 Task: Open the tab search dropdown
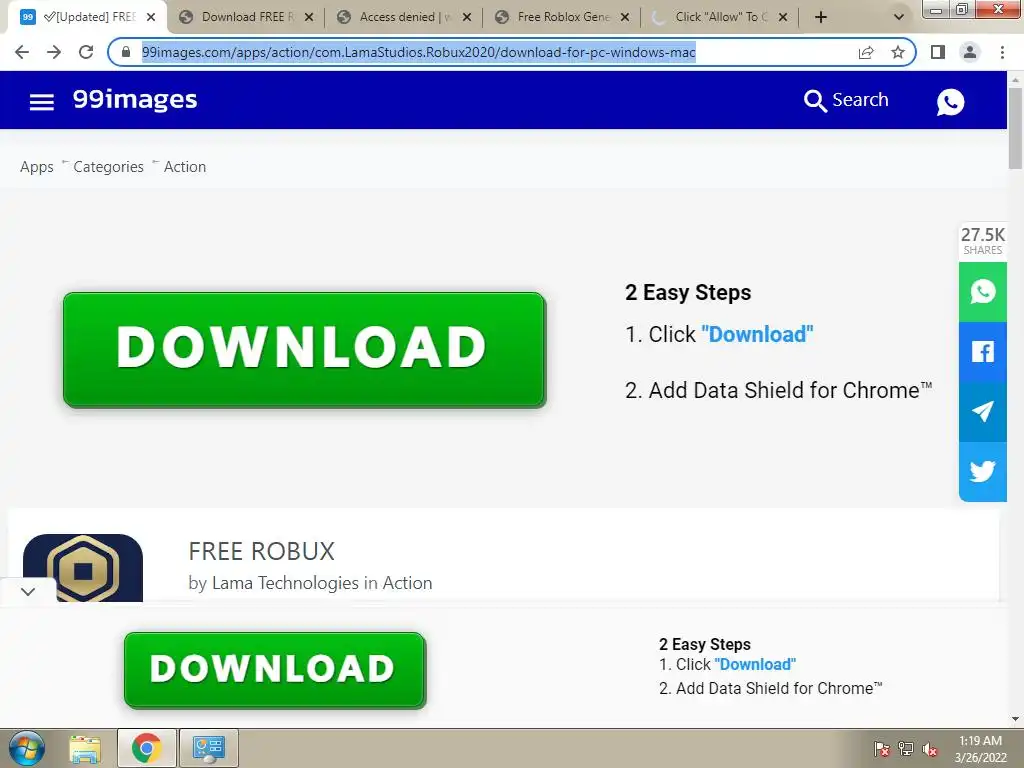pyautogui.click(x=899, y=18)
